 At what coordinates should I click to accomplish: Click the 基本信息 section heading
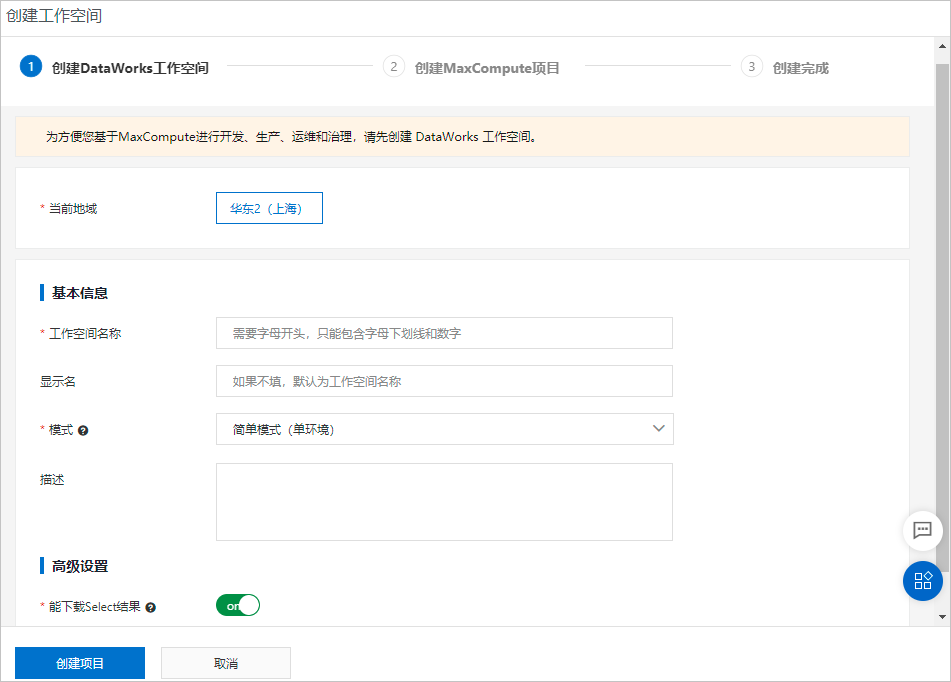79,293
